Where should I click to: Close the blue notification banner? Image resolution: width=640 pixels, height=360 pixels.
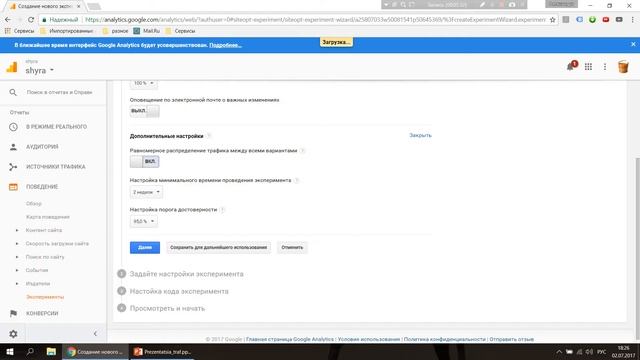pyautogui.click(x=633, y=44)
